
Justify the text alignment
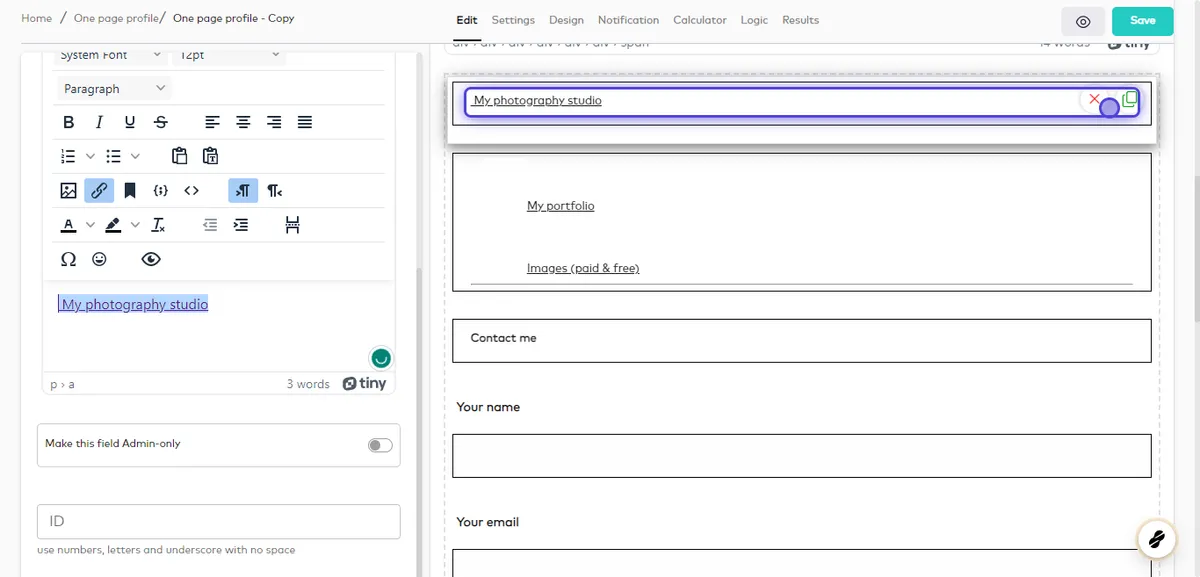(x=305, y=122)
